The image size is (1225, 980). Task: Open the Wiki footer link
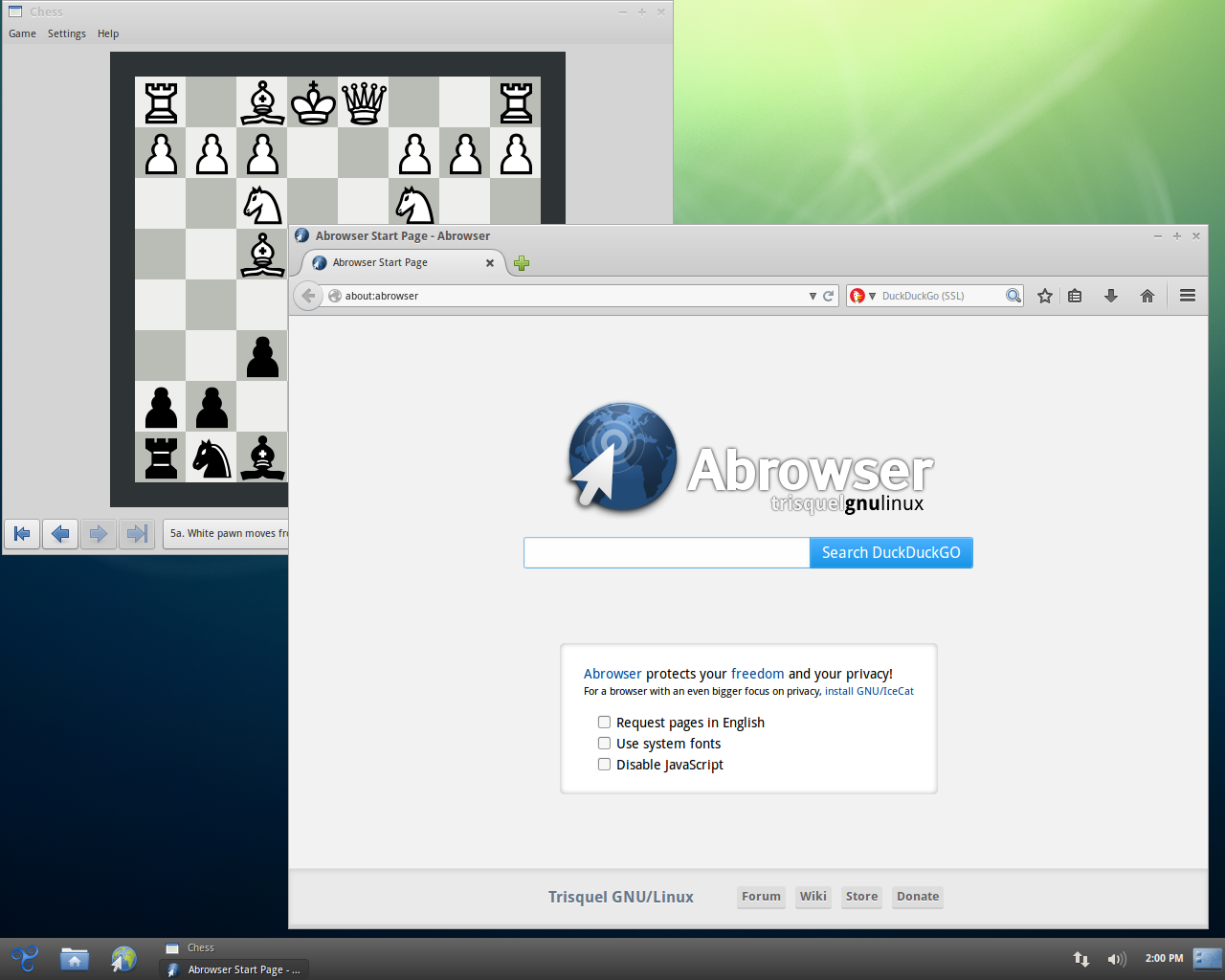click(813, 897)
